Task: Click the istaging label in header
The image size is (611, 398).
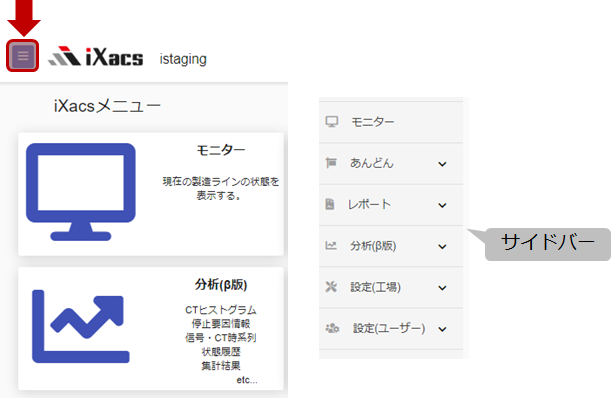Action: pyautogui.click(x=183, y=59)
